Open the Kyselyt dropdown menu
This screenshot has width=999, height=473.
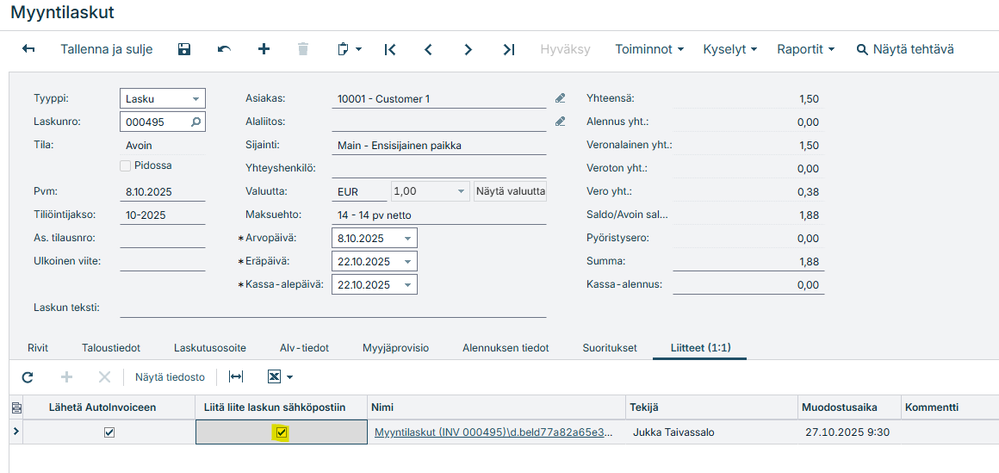[x=730, y=49]
